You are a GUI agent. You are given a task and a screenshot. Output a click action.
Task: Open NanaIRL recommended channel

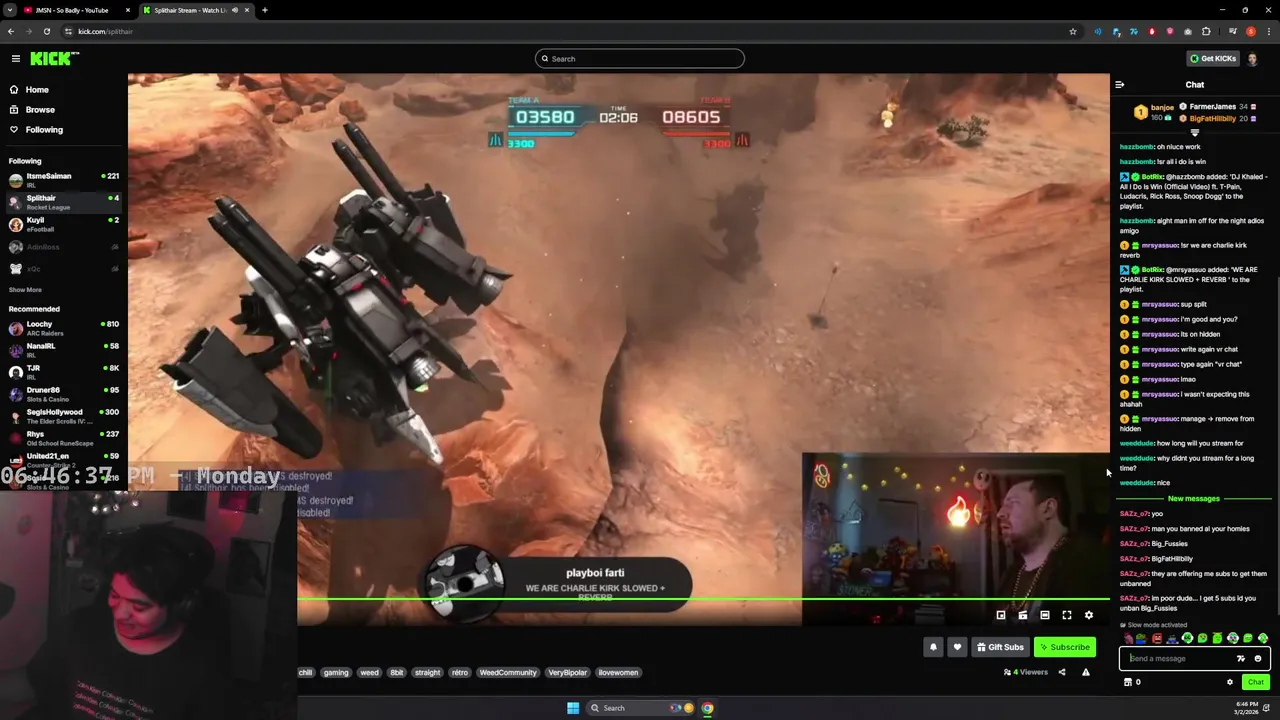click(64, 350)
